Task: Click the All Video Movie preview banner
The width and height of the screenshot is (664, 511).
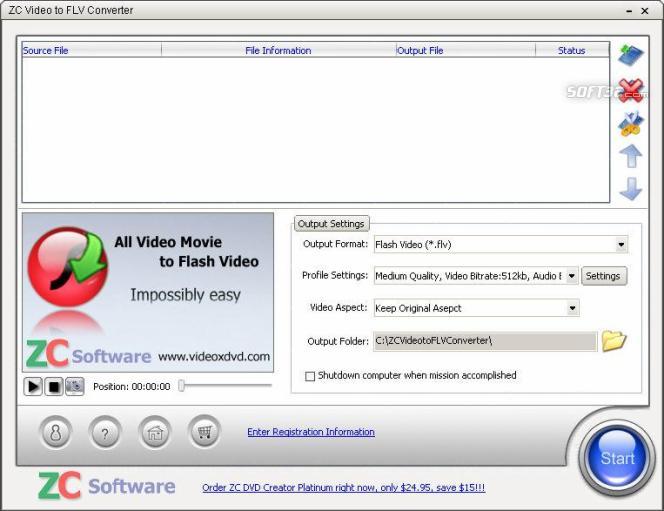Action: point(148,293)
